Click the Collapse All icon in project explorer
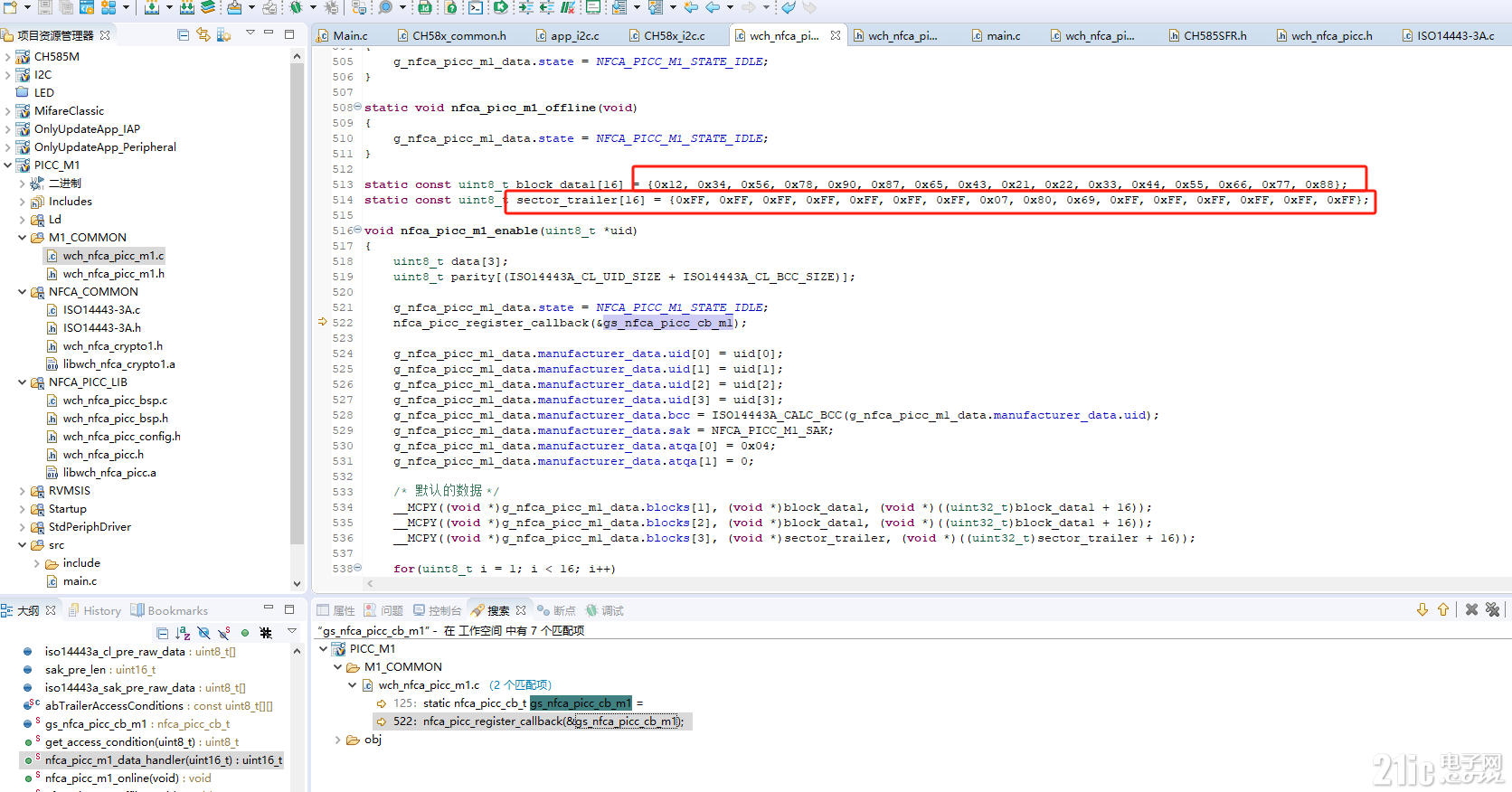The image size is (1512, 792). pyautogui.click(x=183, y=34)
